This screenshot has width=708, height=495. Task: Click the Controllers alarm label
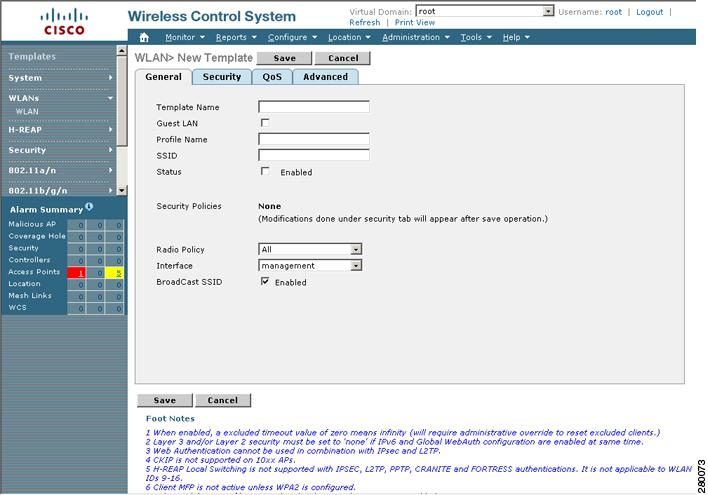coord(29,260)
